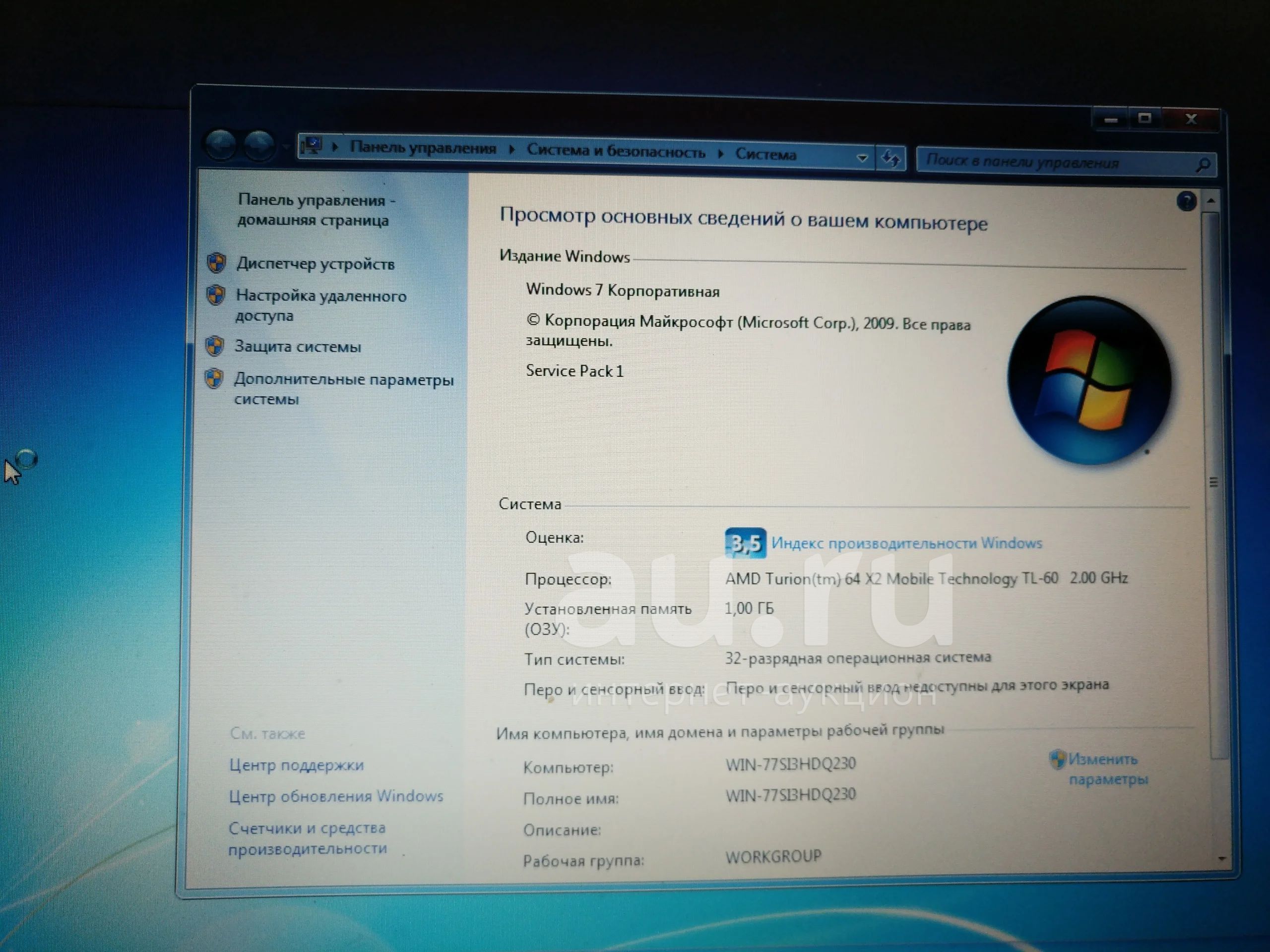This screenshot has width=1270, height=952.
Task: Open Диспетчер устройств
Action: click(x=316, y=264)
